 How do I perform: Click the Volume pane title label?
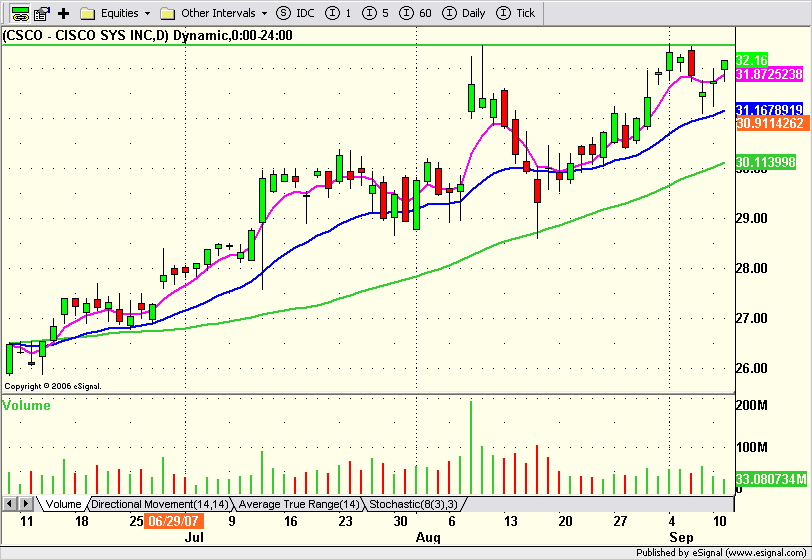coord(26,406)
